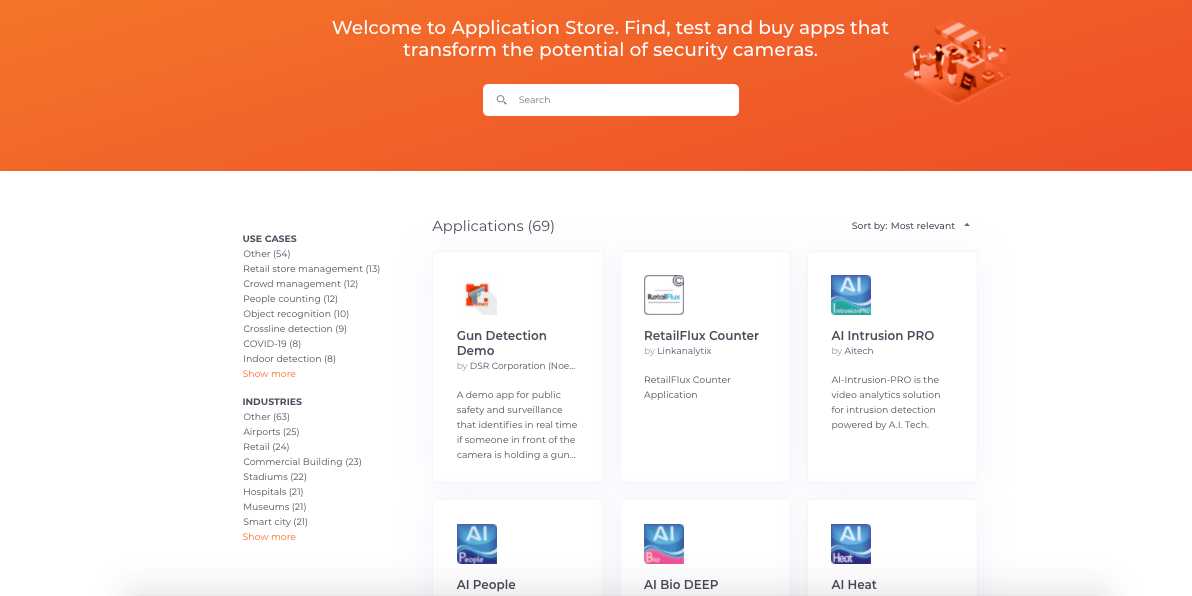This screenshot has height=596, width=1192.
Task: Visit the Aitech developer link
Action: [x=858, y=351]
